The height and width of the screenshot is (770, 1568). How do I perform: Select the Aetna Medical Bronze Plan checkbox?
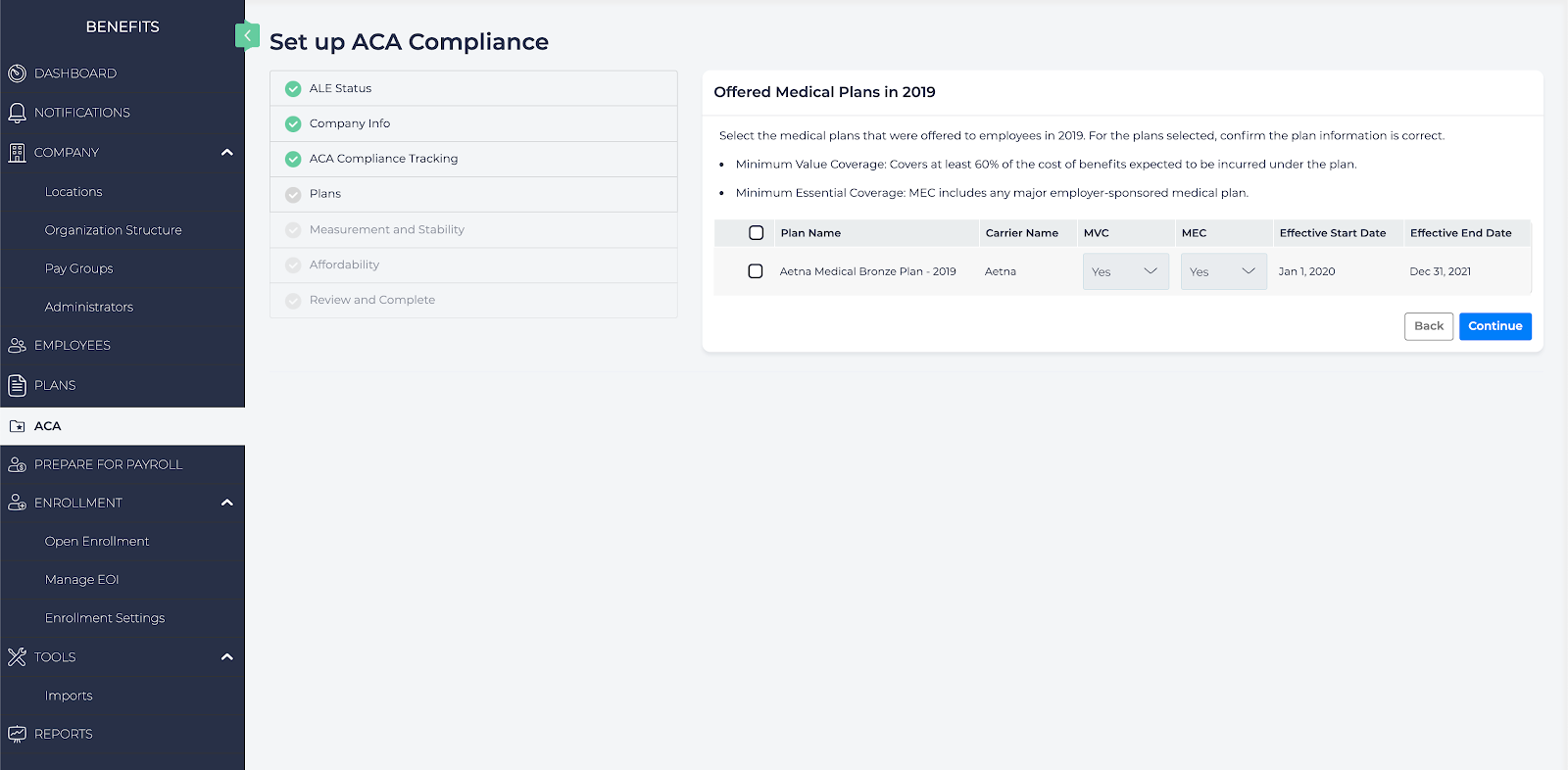(x=756, y=271)
